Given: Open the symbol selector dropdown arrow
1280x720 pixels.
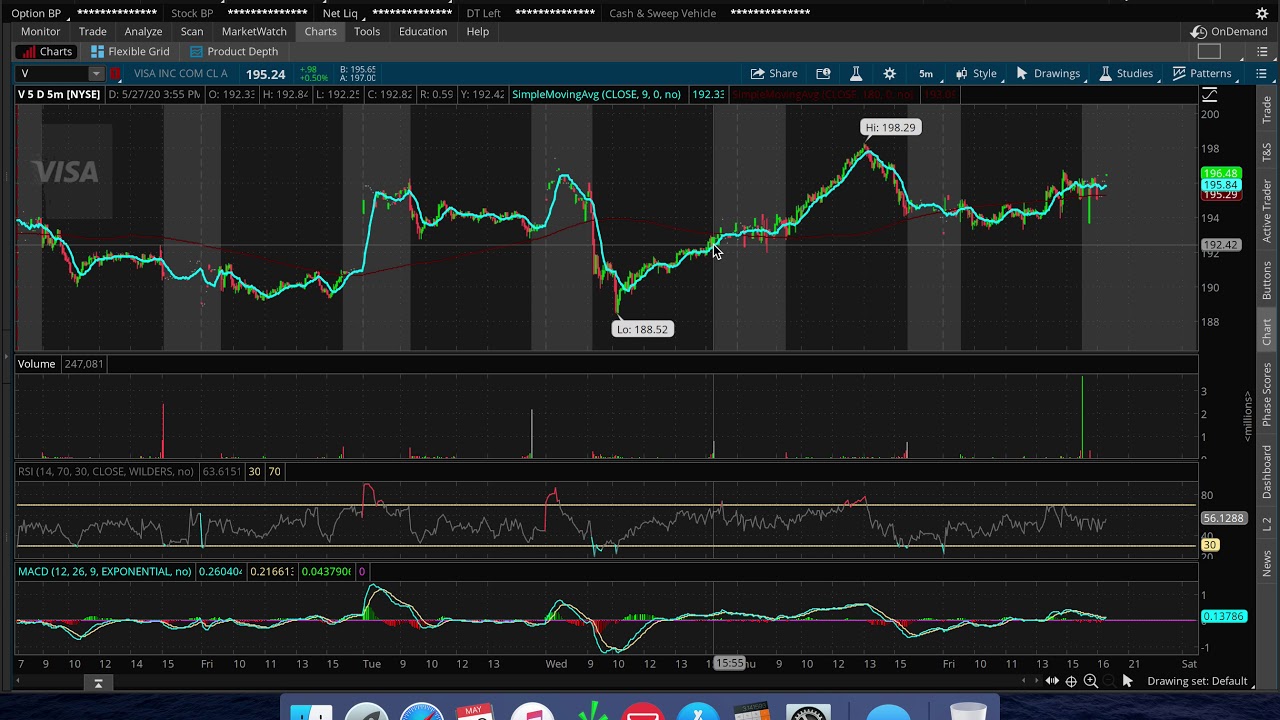Looking at the screenshot, I should point(95,73).
